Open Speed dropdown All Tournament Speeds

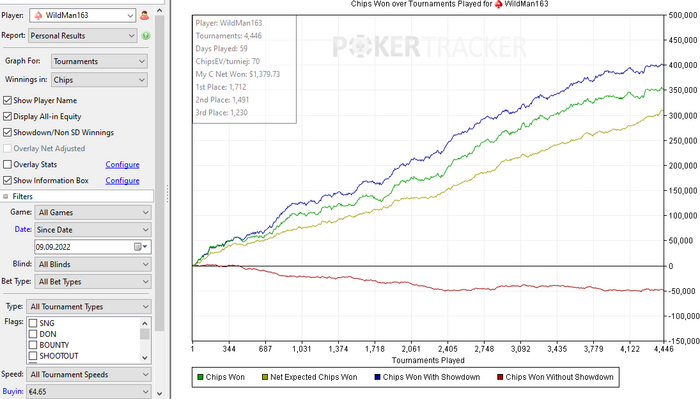pos(89,374)
